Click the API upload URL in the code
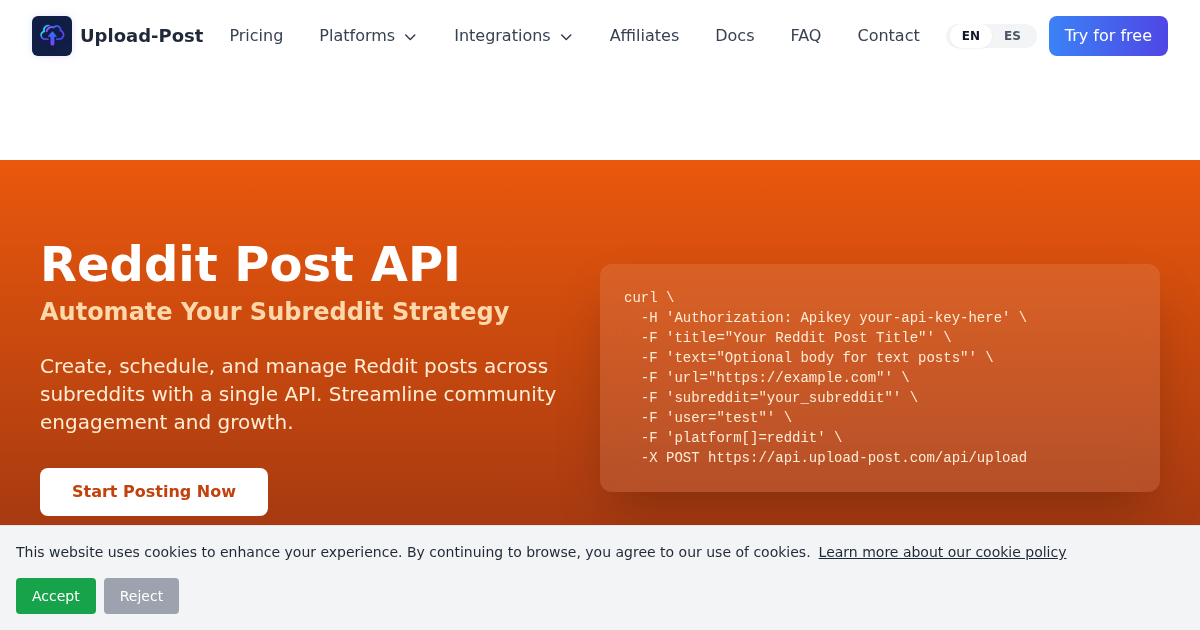 [868, 457]
